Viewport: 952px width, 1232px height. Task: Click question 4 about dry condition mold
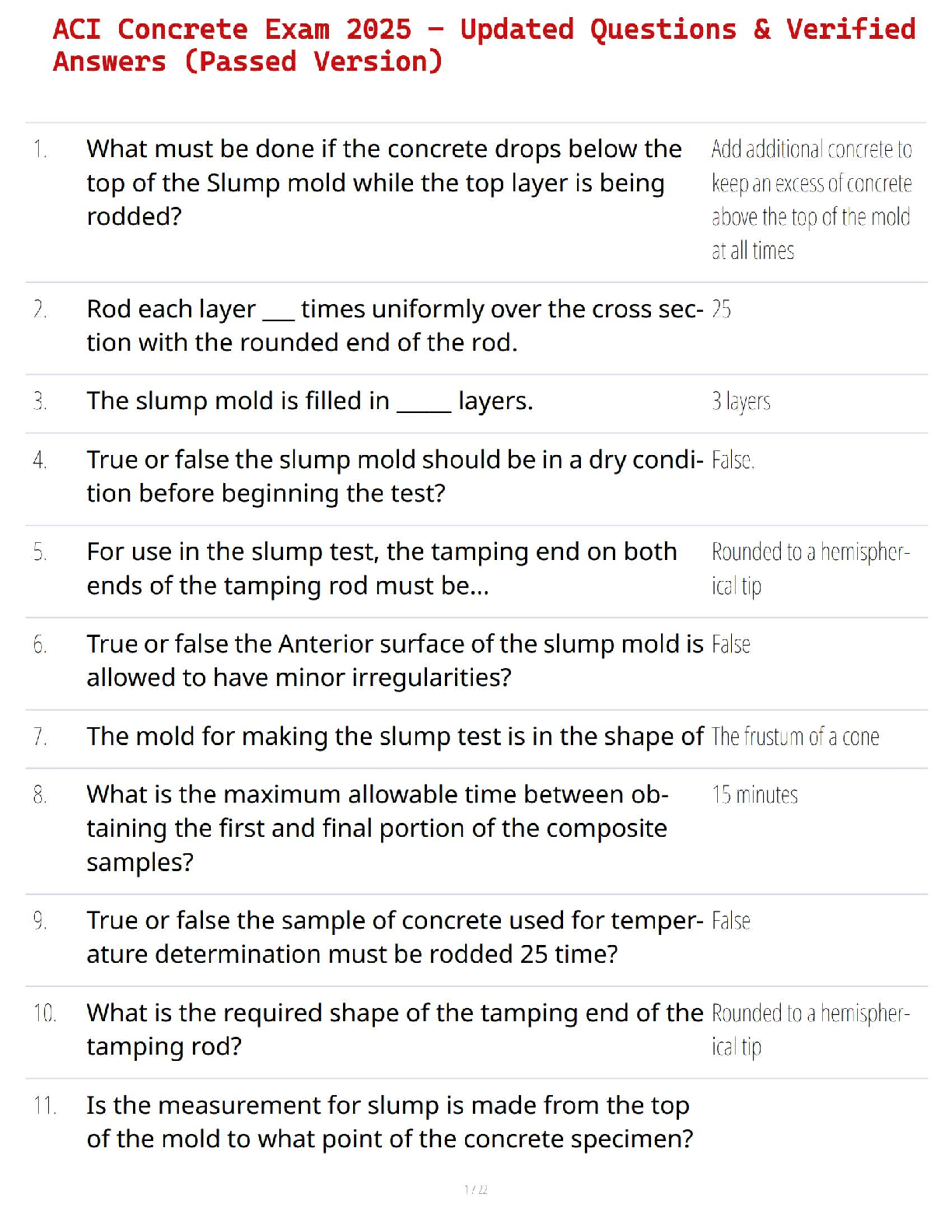(x=394, y=476)
